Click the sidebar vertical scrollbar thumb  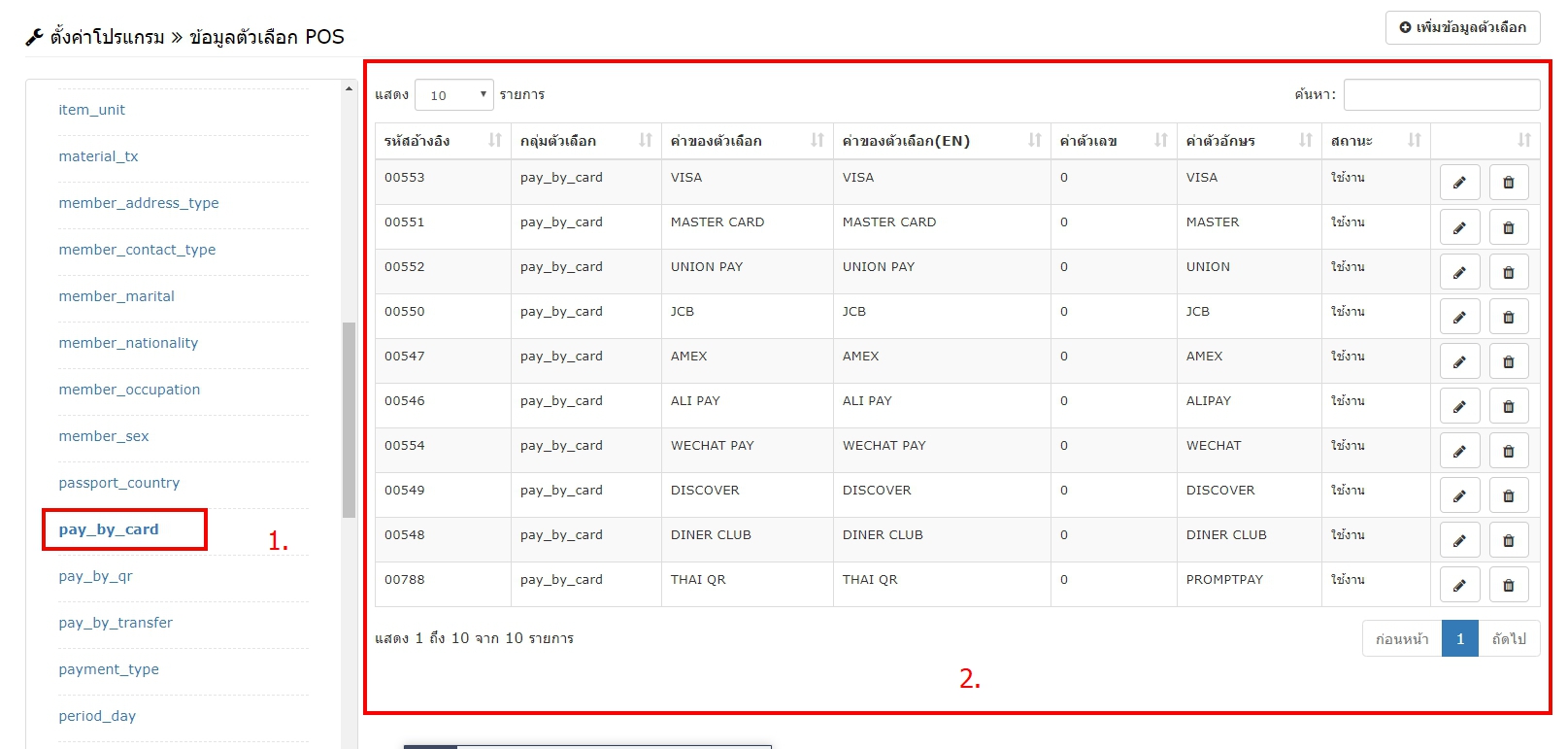pos(349,420)
